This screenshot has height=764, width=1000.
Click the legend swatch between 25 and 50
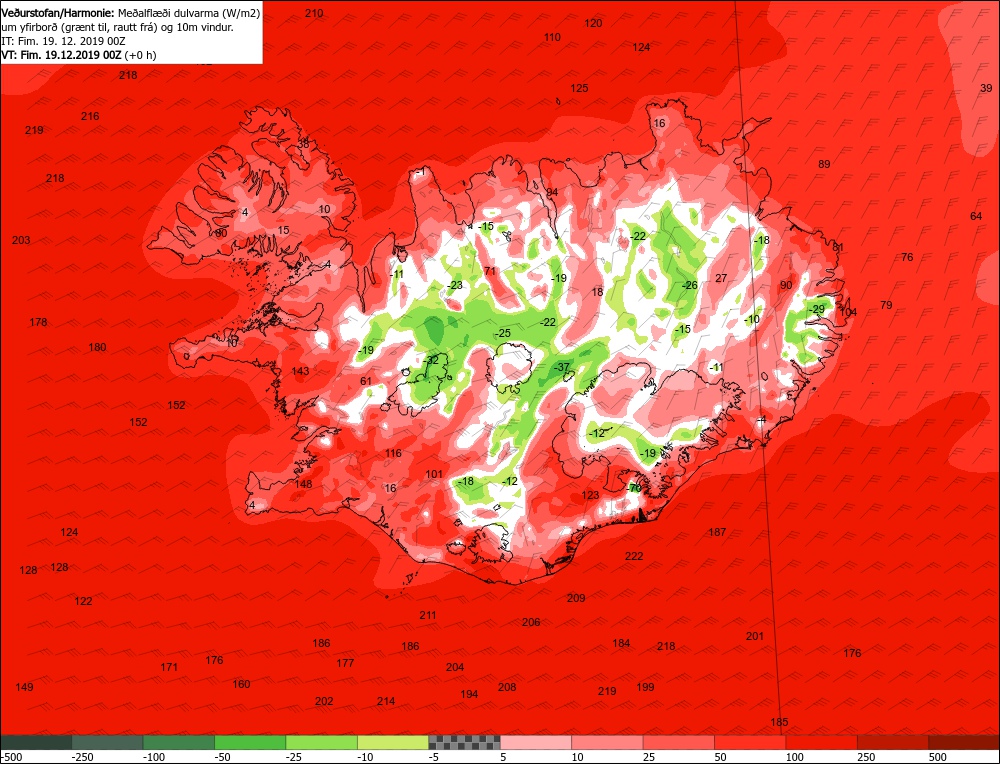click(679, 742)
